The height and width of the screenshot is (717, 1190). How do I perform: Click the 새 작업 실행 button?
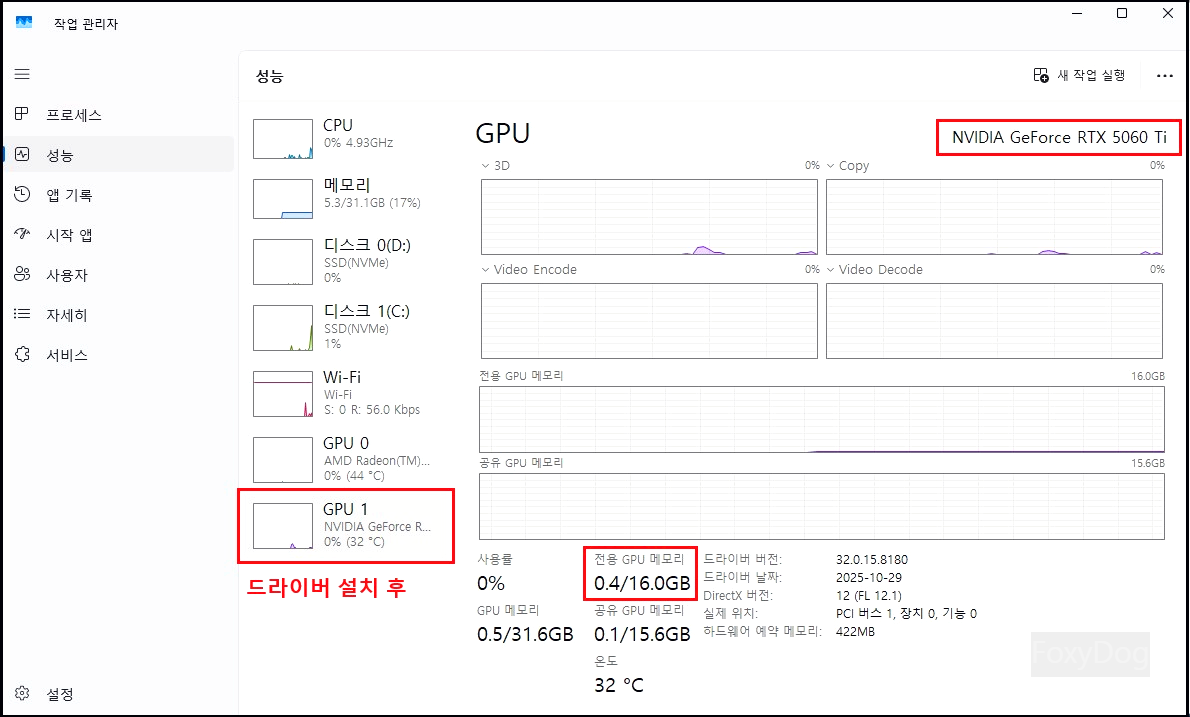coord(1079,75)
